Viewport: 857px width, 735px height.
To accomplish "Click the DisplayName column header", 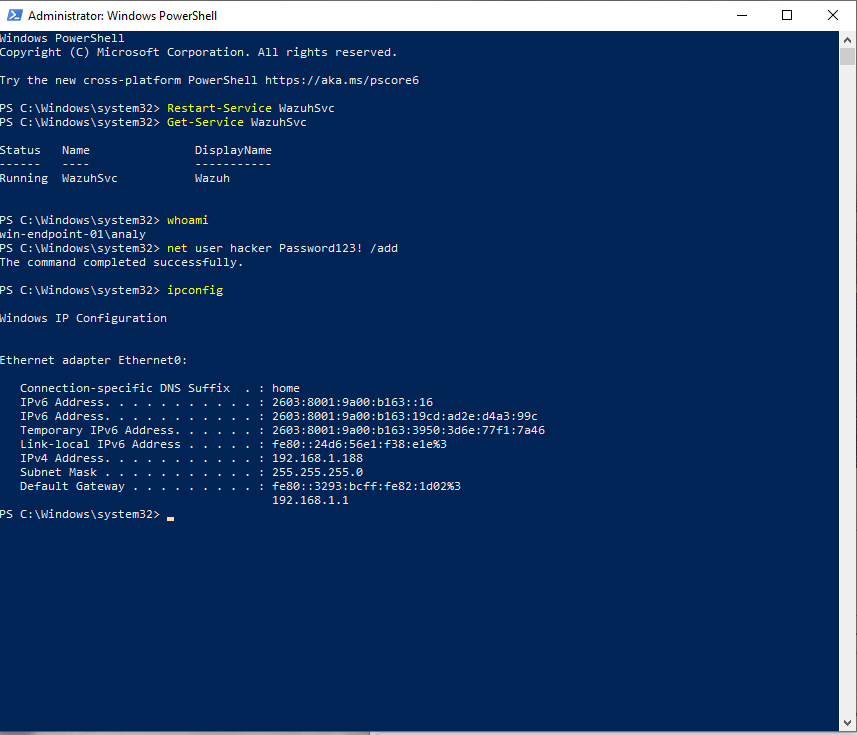I will [233, 150].
